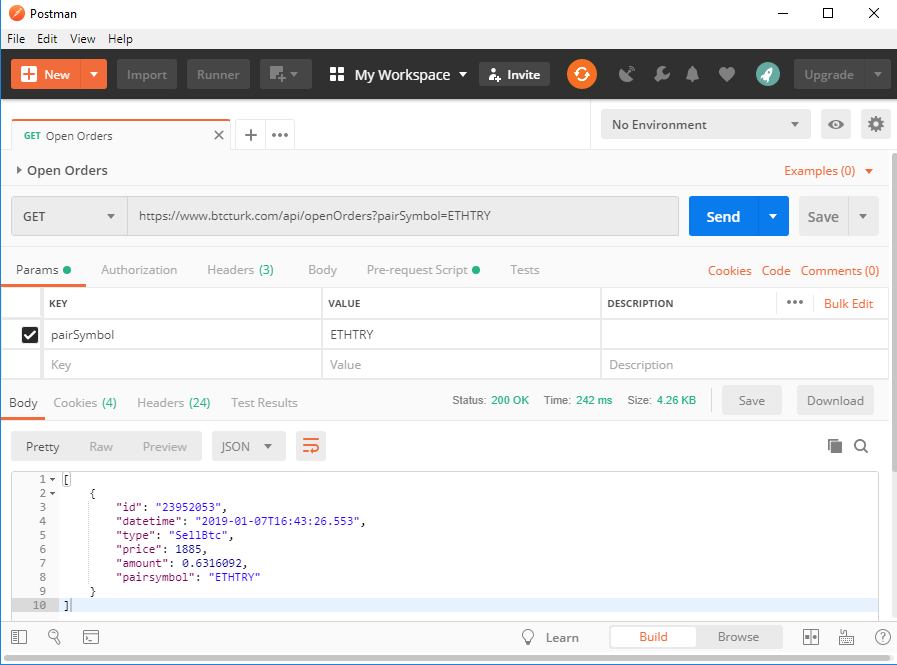Viewport: 897px width, 665px height.
Task: Search within the response body
Action: click(x=861, y=446)
